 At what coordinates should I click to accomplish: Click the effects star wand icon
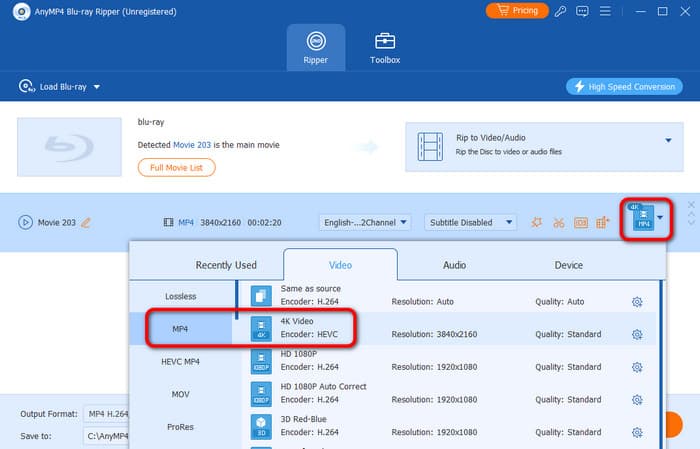(537, 222)
